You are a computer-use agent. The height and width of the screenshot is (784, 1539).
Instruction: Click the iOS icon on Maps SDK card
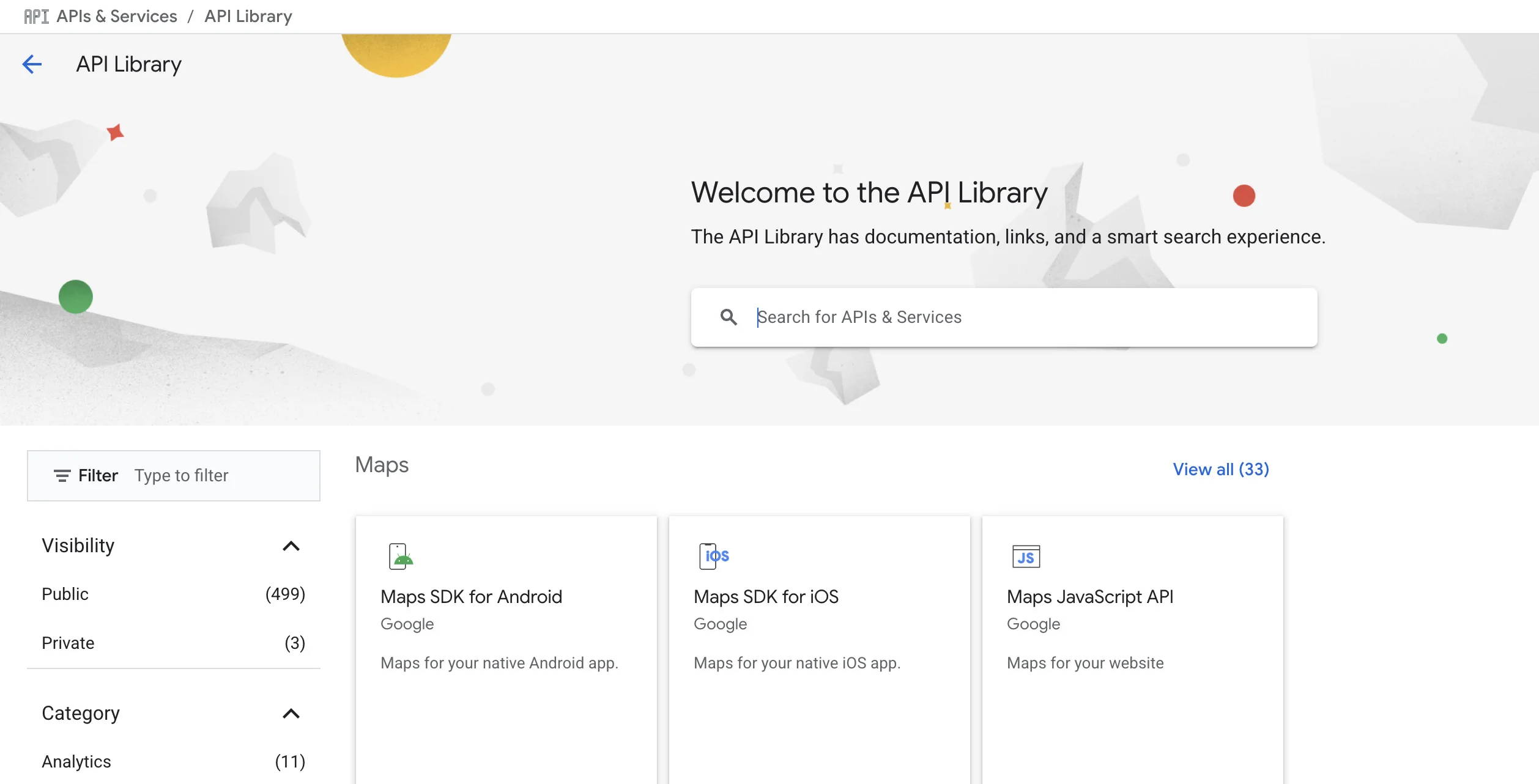click(x=714, y=556)
